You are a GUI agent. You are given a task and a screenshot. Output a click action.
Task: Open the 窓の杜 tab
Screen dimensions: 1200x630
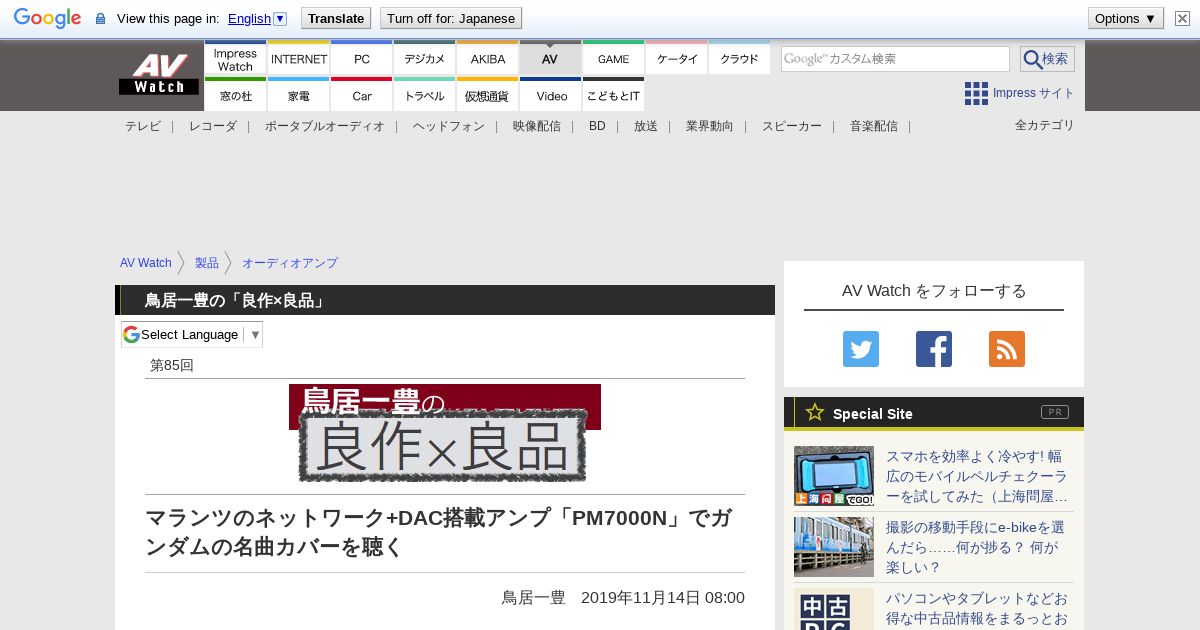(x=235, y=95)
